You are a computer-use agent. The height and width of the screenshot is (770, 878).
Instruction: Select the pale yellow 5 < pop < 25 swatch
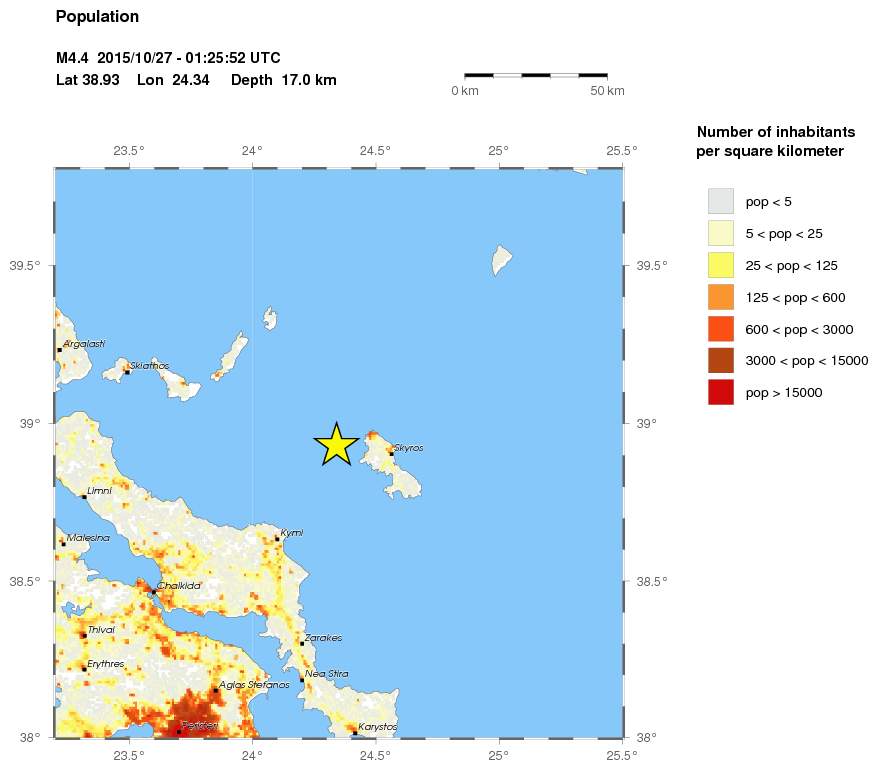[x=721, y=234]
